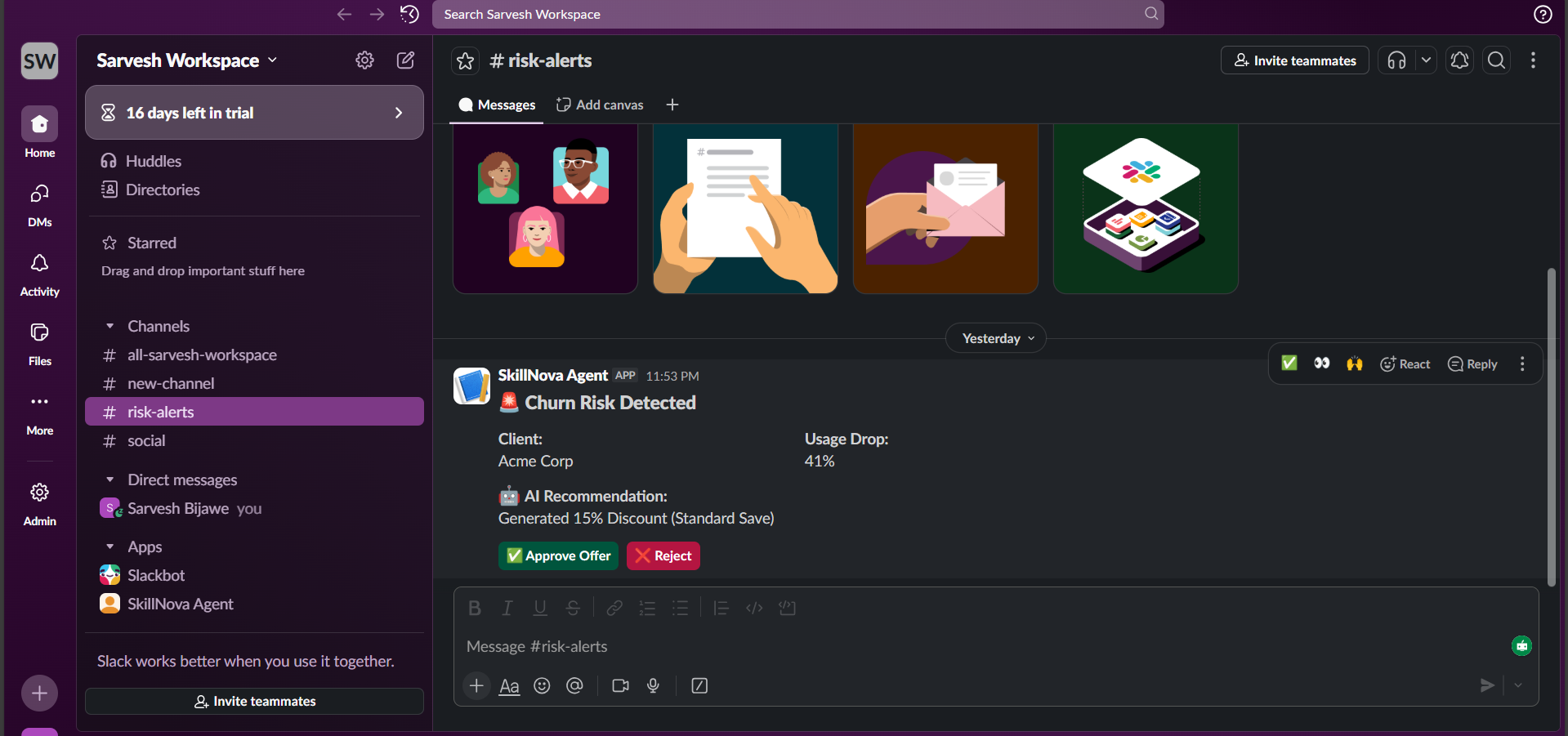The image size is (1568, 736).
Task: Open Activity notifications view
Action: [x=39, y=274]
